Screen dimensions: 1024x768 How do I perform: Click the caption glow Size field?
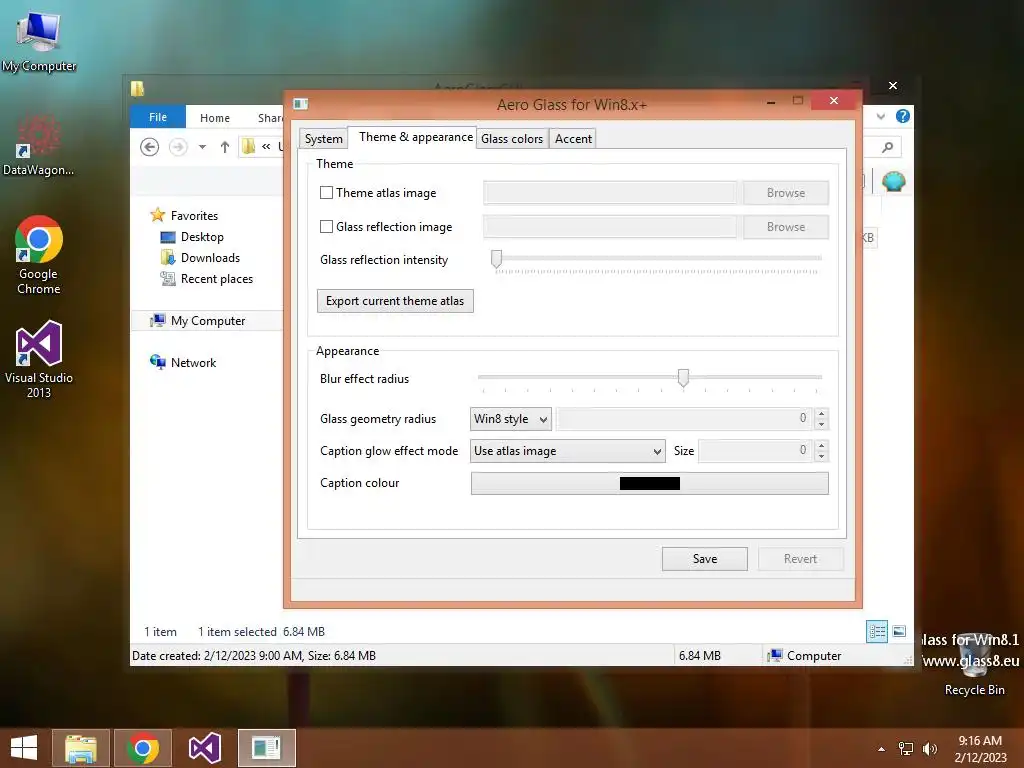(x=756, y=451)
